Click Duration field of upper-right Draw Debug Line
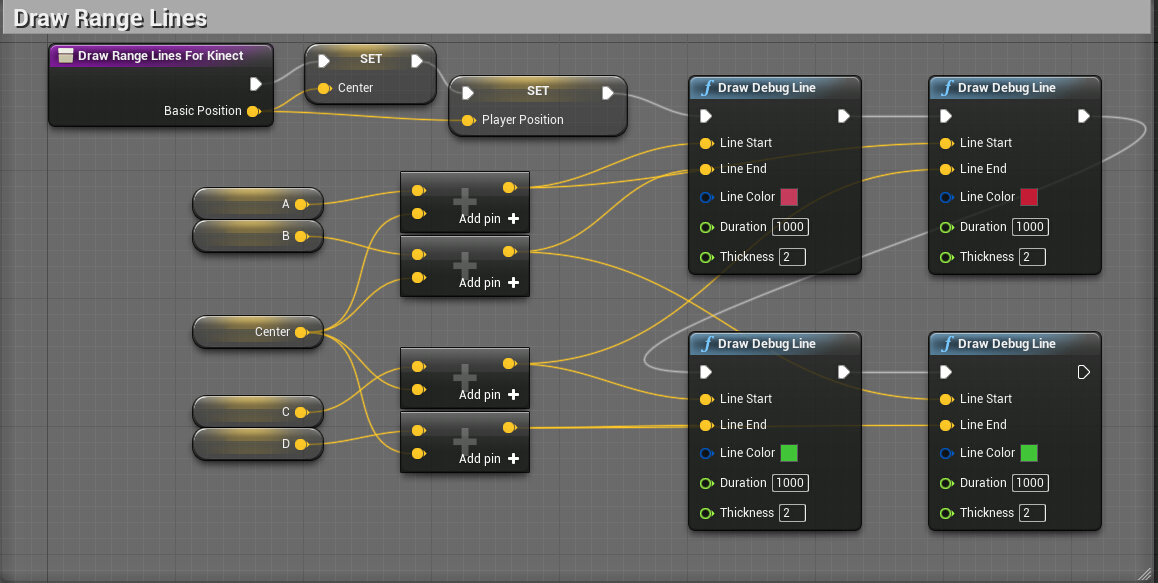Image resolution: width=1158 pixels, height=583 pixels. (1030, 227)
